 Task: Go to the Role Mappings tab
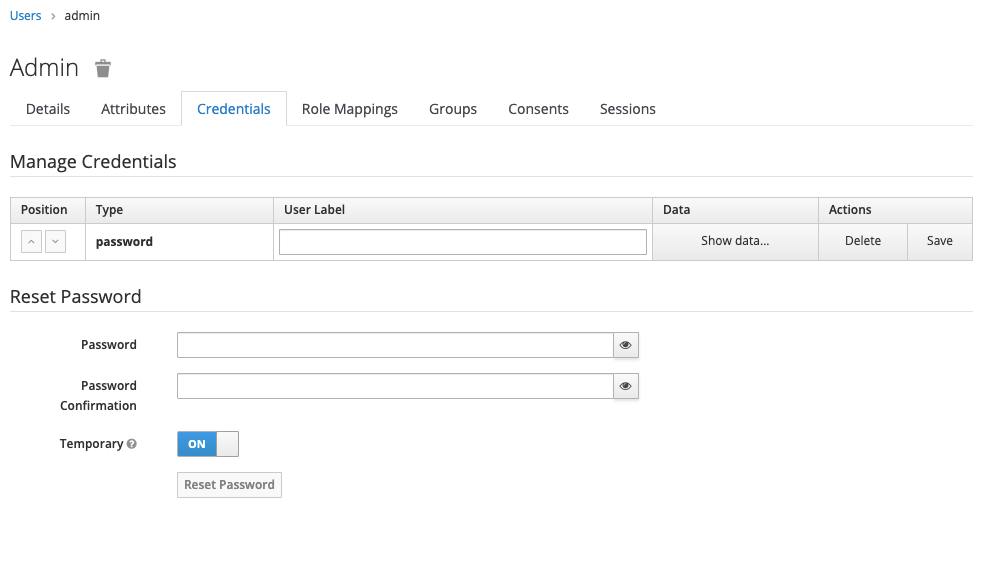tap(350, 109)
